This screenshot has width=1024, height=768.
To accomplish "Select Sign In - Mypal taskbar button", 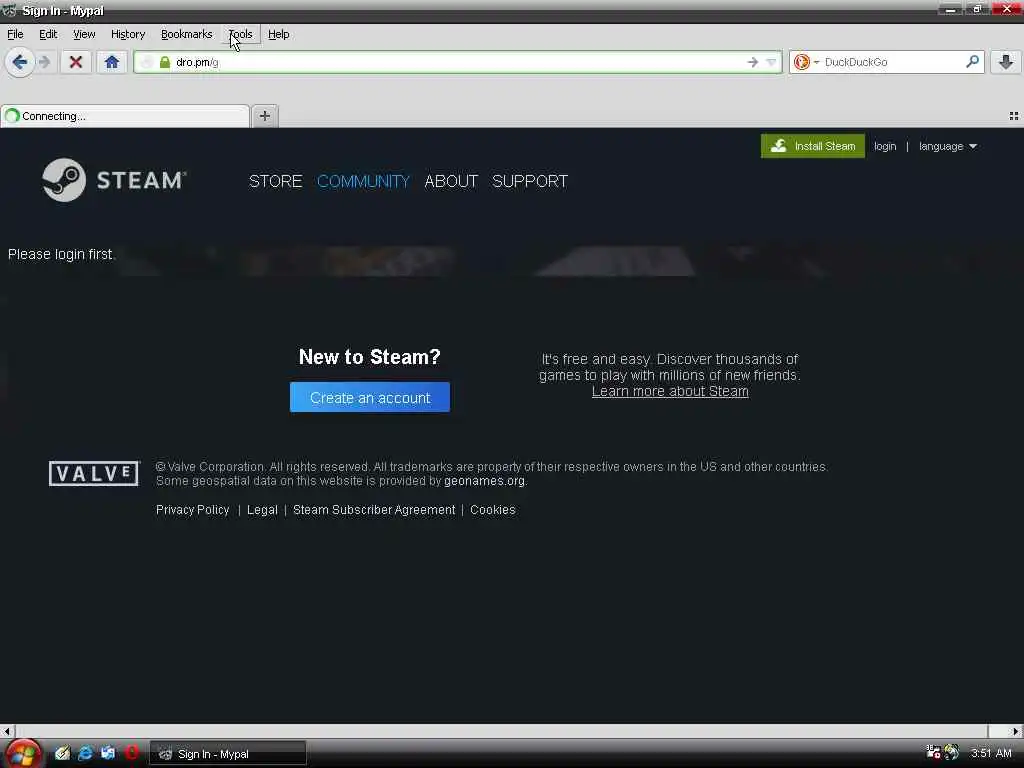I will click(228, 754).
